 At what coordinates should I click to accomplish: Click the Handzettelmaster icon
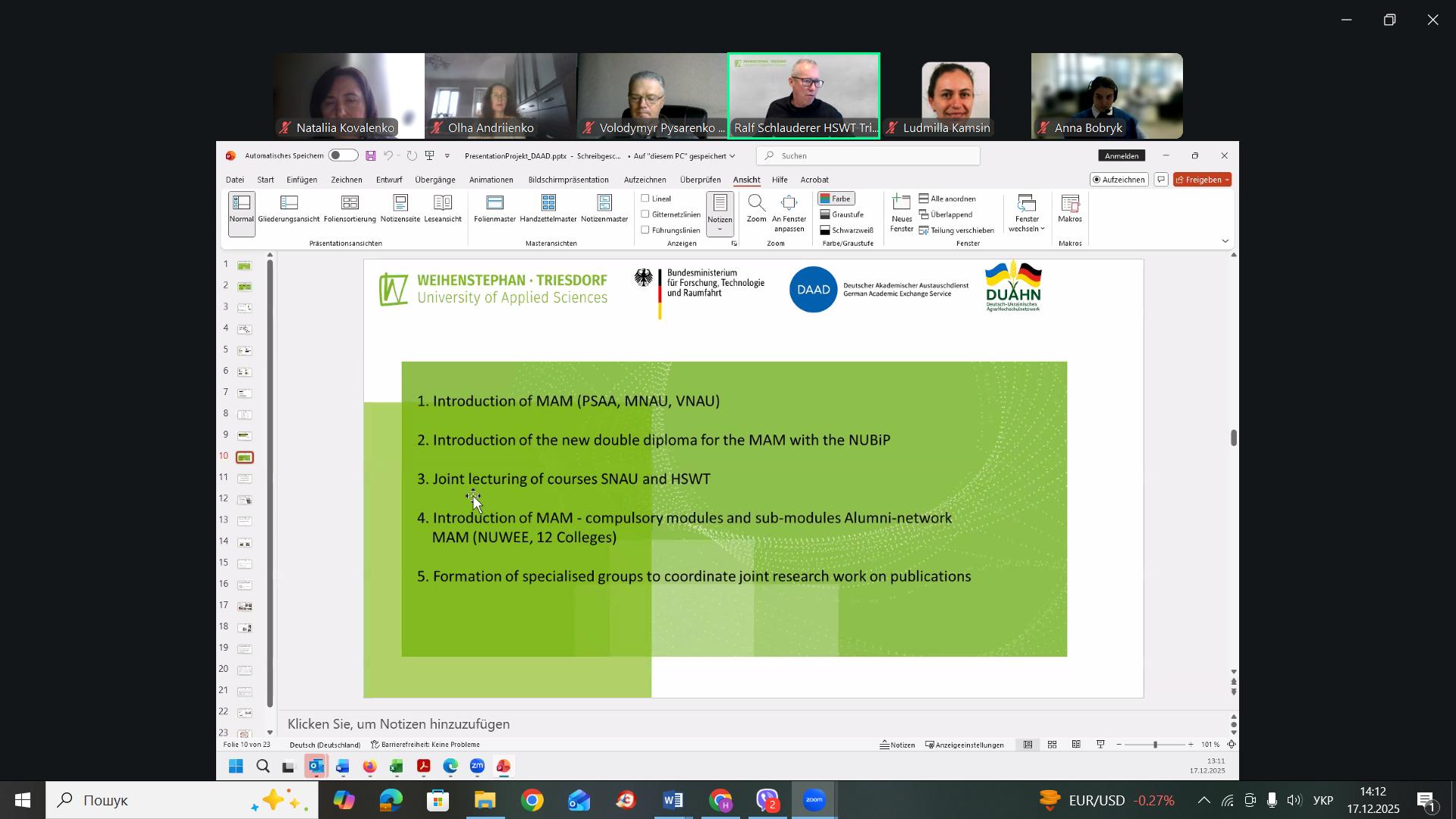(x=548, y=203)
